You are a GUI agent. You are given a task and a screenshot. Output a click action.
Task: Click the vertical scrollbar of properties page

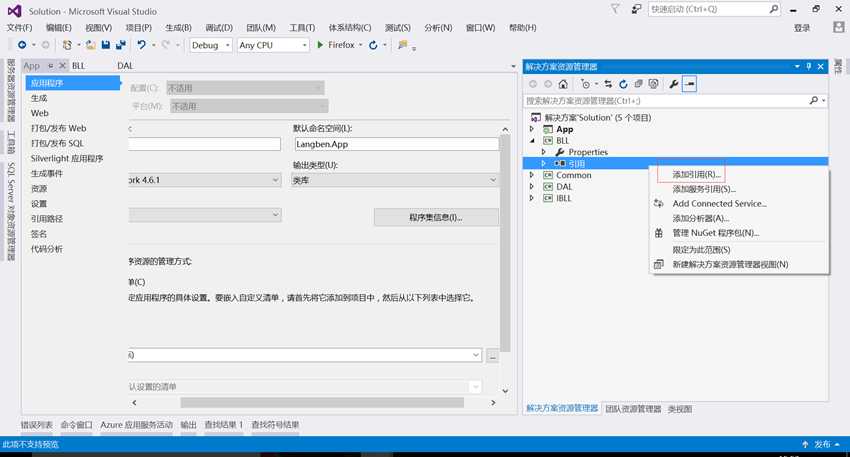point(505,244)
